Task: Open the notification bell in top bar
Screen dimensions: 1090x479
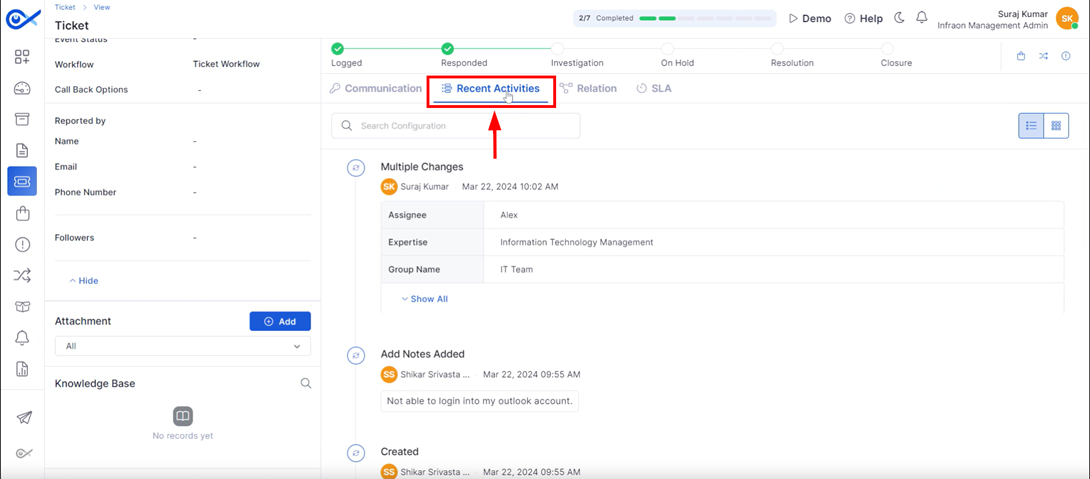Action: click(x=922, y=18)
